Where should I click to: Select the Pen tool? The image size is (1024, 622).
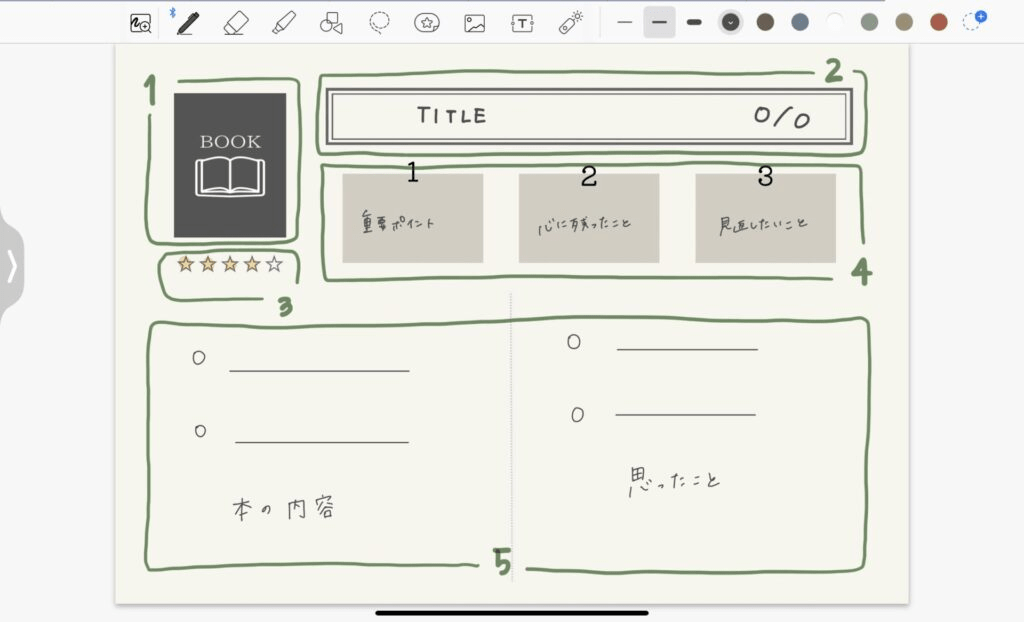pos(187,24)
